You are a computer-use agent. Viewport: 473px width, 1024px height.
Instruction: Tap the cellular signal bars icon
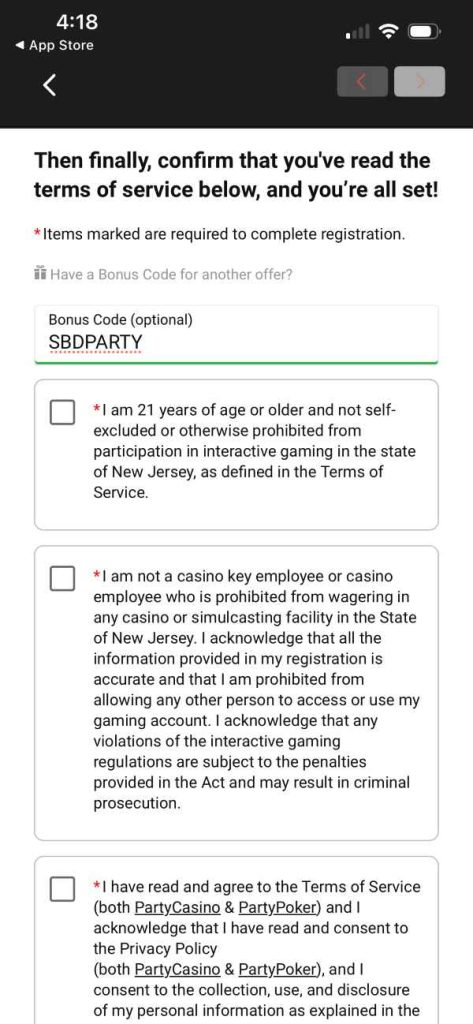[x=358, y=31]
